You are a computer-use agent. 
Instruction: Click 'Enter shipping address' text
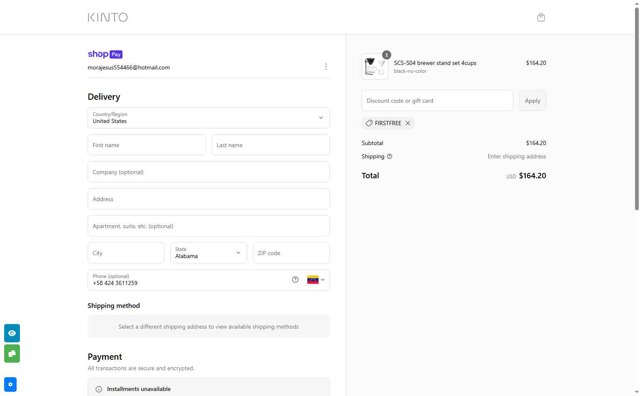point(516,156)
